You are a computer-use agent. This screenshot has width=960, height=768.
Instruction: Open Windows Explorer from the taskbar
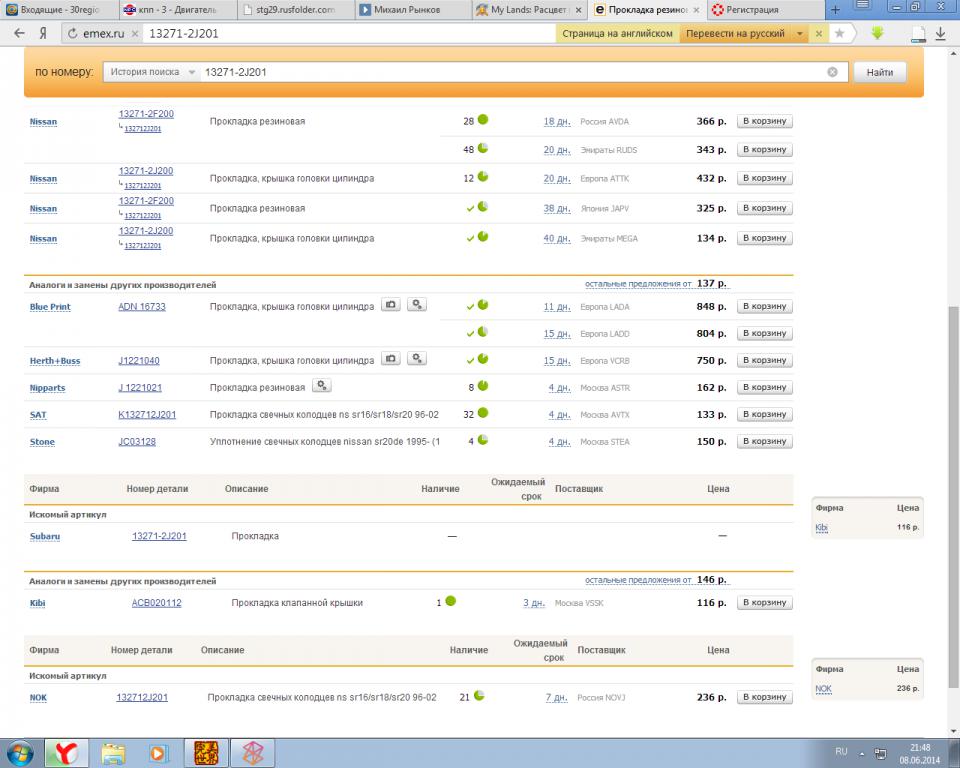click(x=113, y=753)
